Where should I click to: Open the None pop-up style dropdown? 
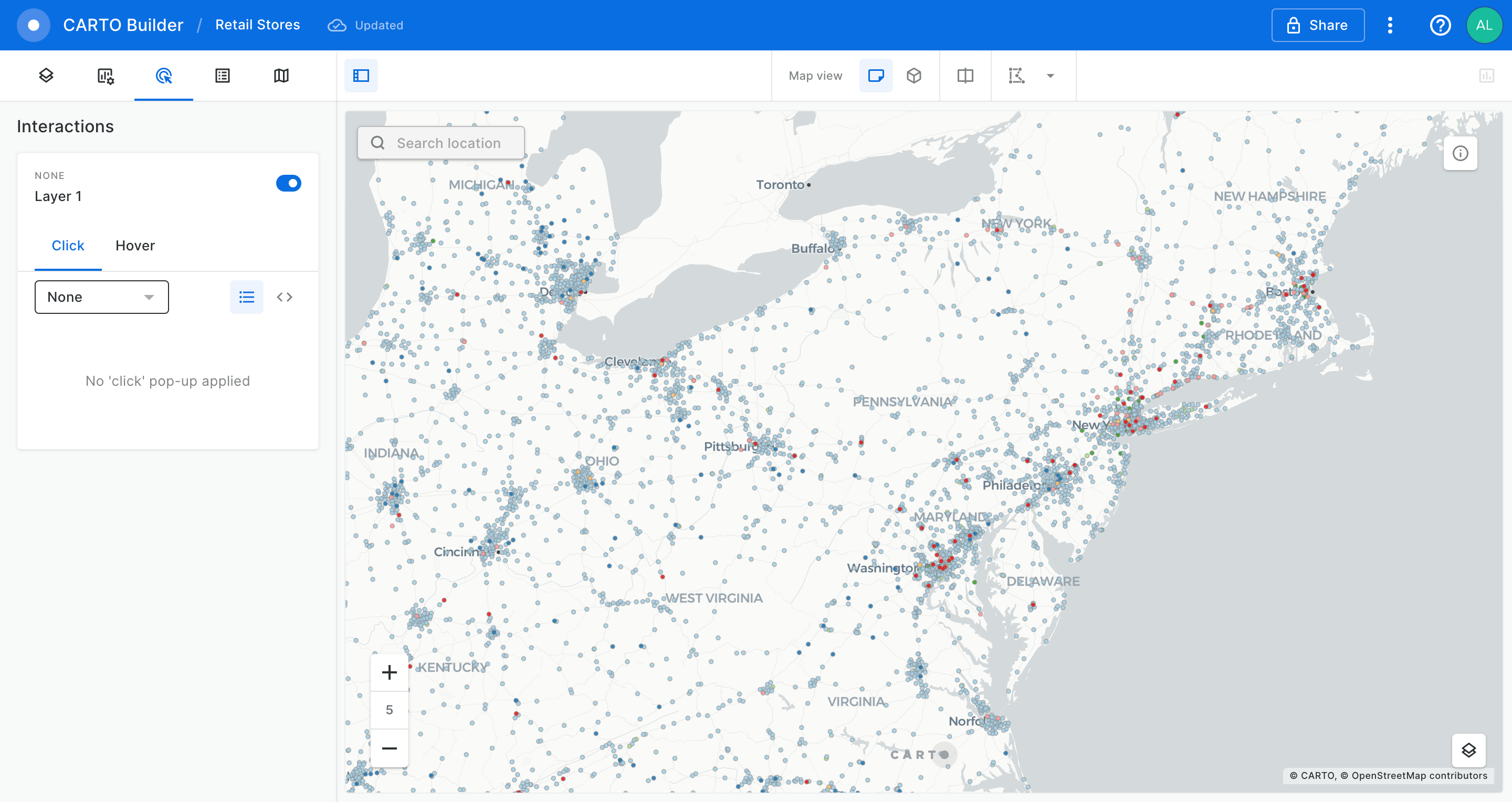coord(101,297)
